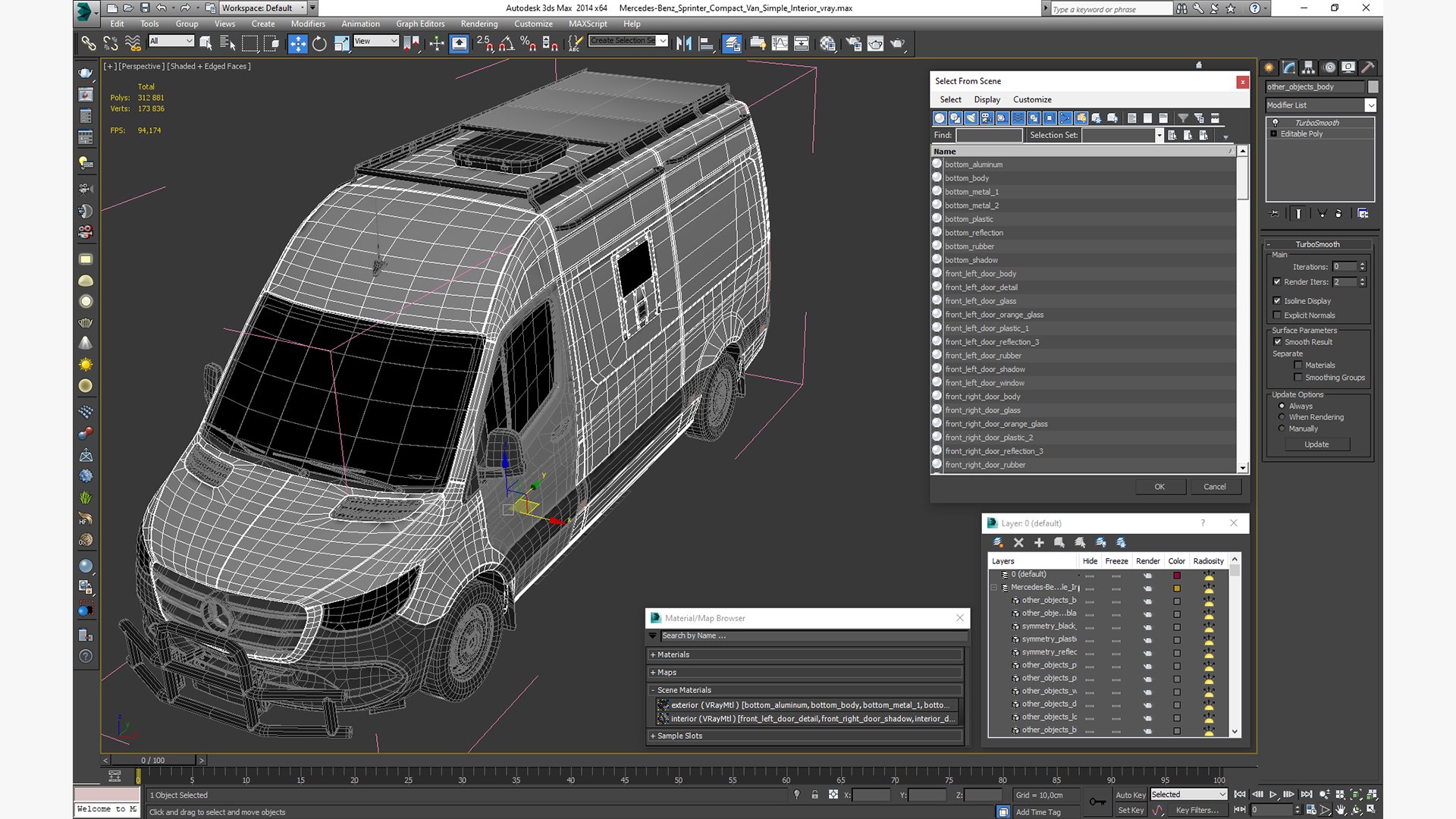Click the Set Key button
Screen dimensions: 1456x819
click(x=1131, y=811)
